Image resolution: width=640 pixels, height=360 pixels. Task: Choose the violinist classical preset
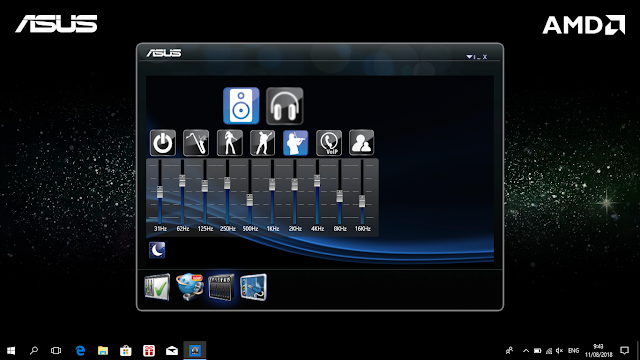tap(296, 143)
